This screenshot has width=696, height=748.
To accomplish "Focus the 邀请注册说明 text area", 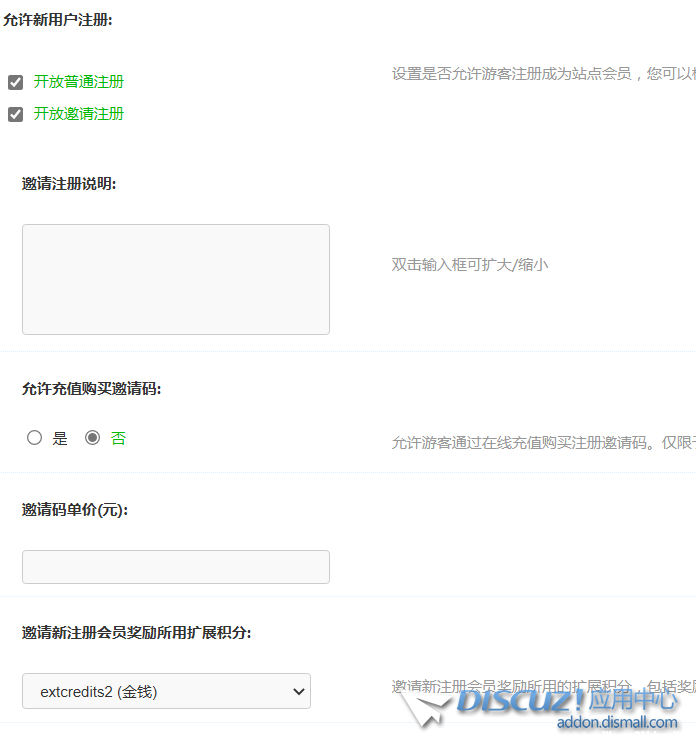I will 176,279.
